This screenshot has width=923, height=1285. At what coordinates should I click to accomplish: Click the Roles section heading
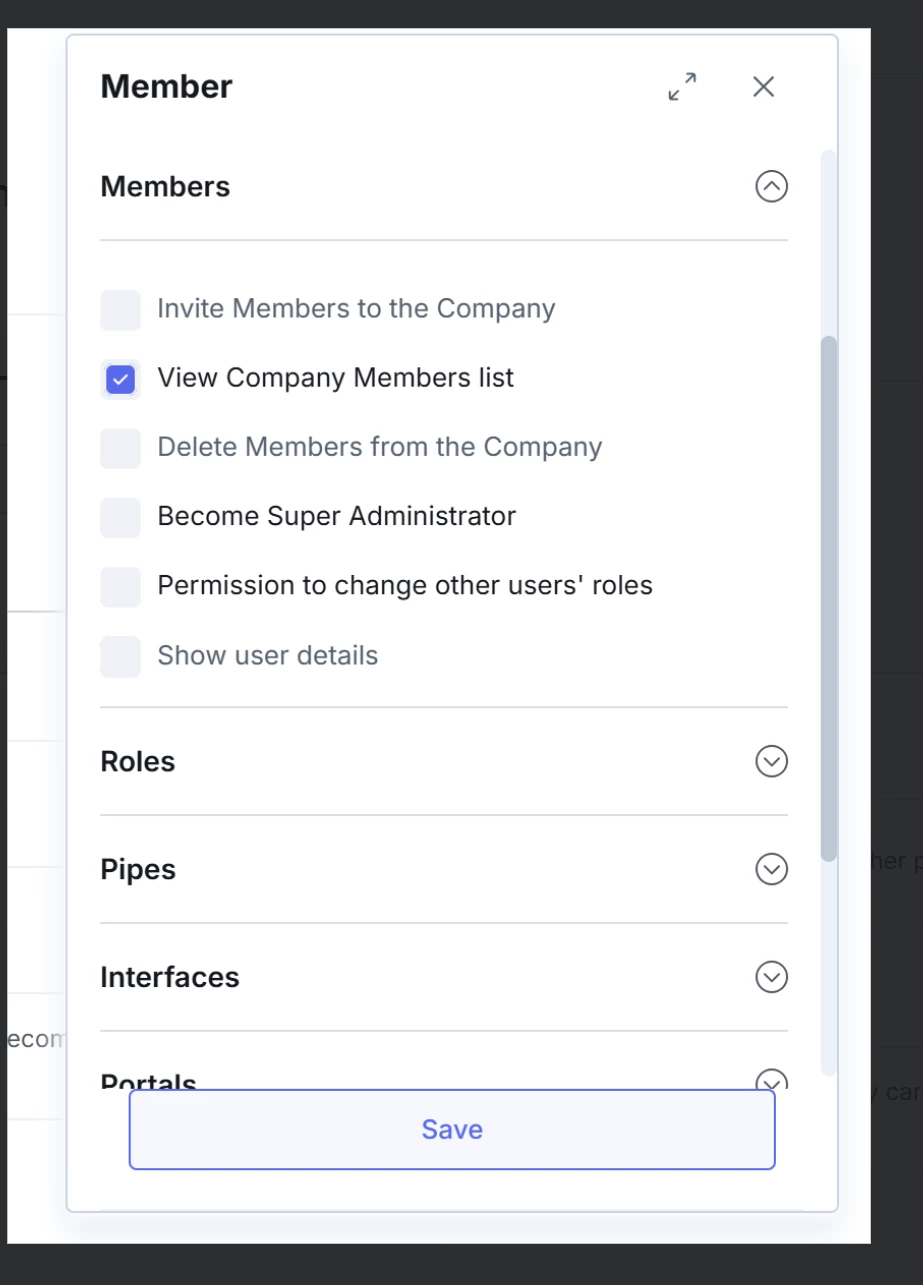click(138, 762)
